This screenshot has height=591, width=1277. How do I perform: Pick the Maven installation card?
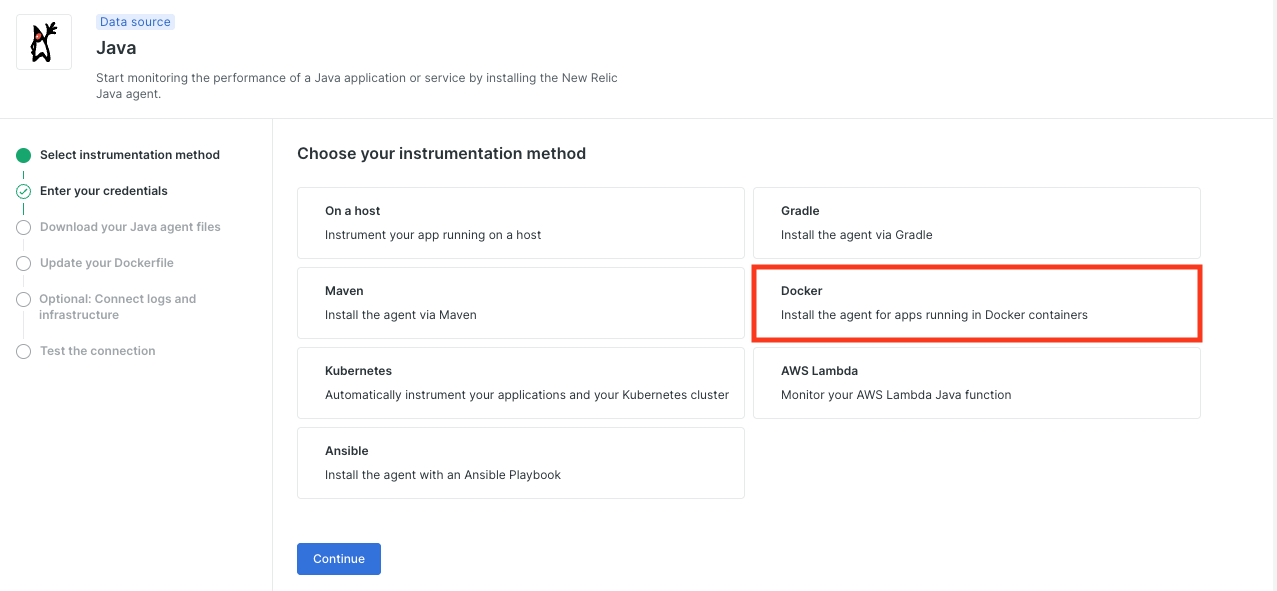[x=520, y=302]
